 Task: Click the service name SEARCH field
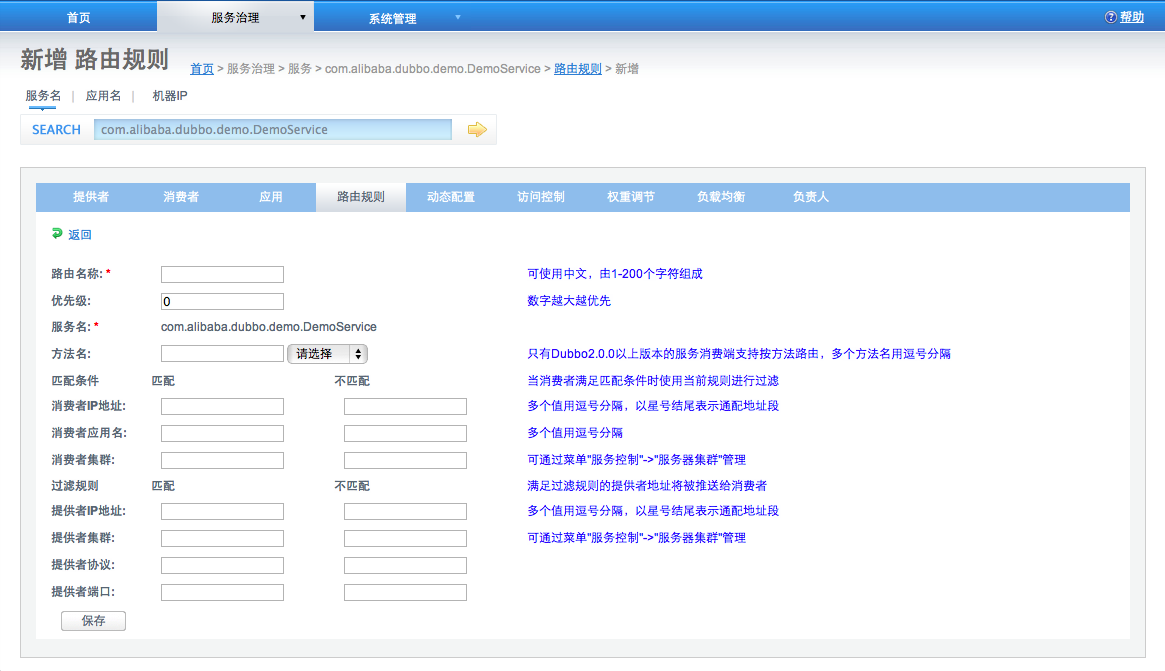pos(273,129)
